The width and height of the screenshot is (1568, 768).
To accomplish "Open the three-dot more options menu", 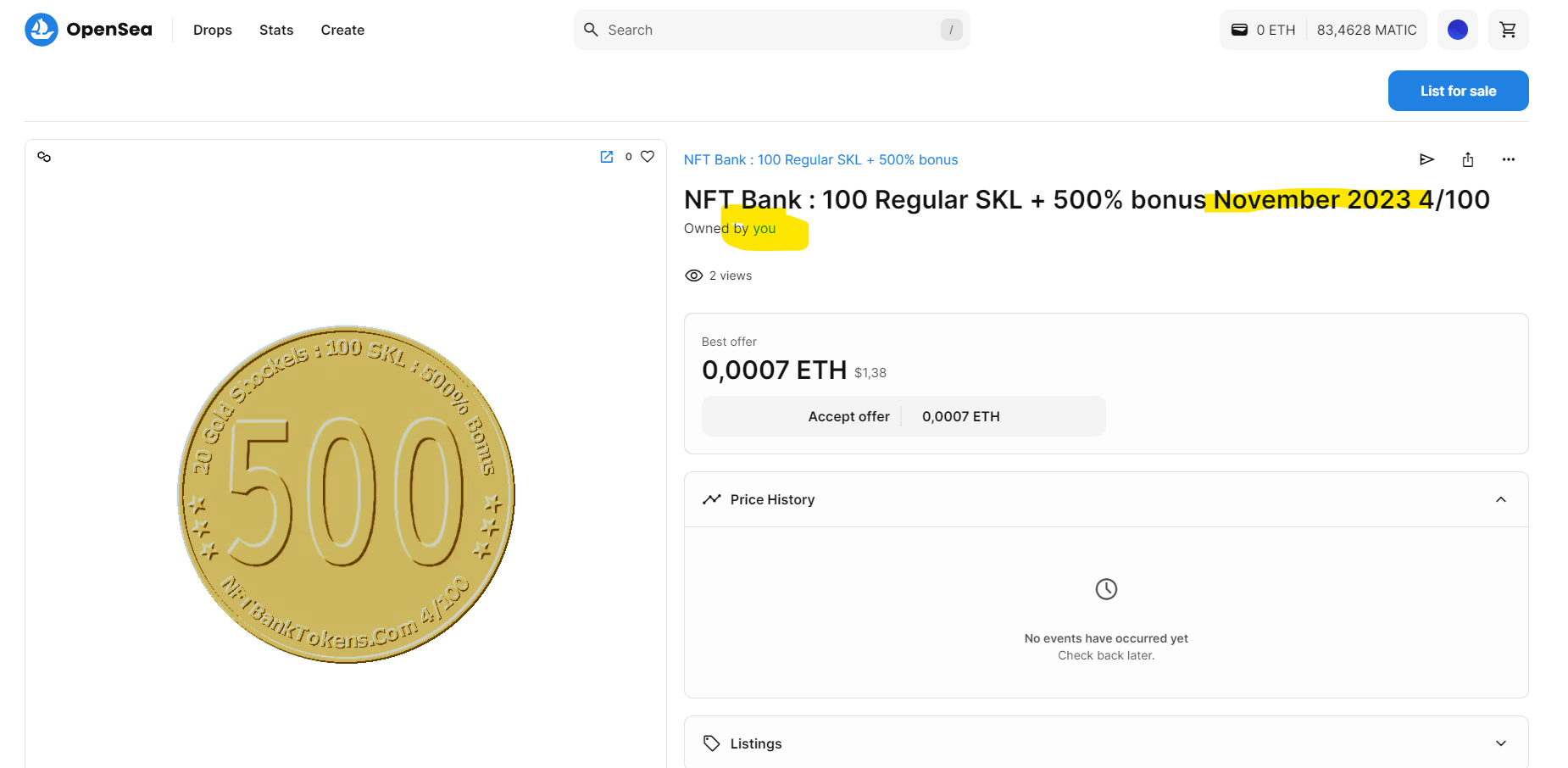I will click(1508, 159).
